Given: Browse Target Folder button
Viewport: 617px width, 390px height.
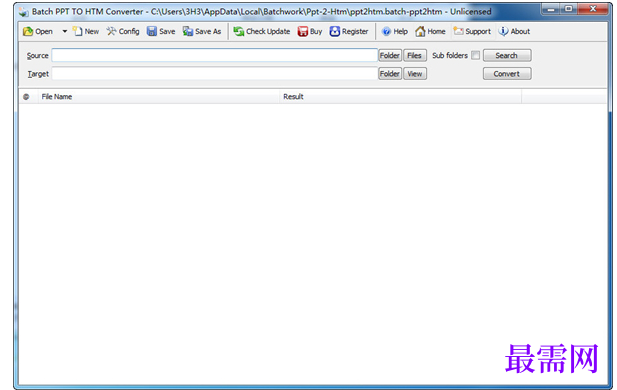Looking at the screenshot, I should (390, 74).
